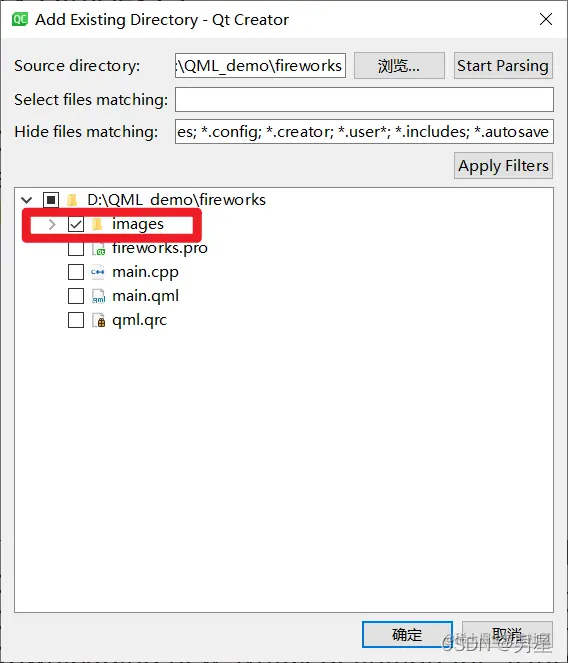Viewport: 568px width, 663px height.
Task: Focus the Source directory field
Action: pyautogui.click(x=260, y=66)
